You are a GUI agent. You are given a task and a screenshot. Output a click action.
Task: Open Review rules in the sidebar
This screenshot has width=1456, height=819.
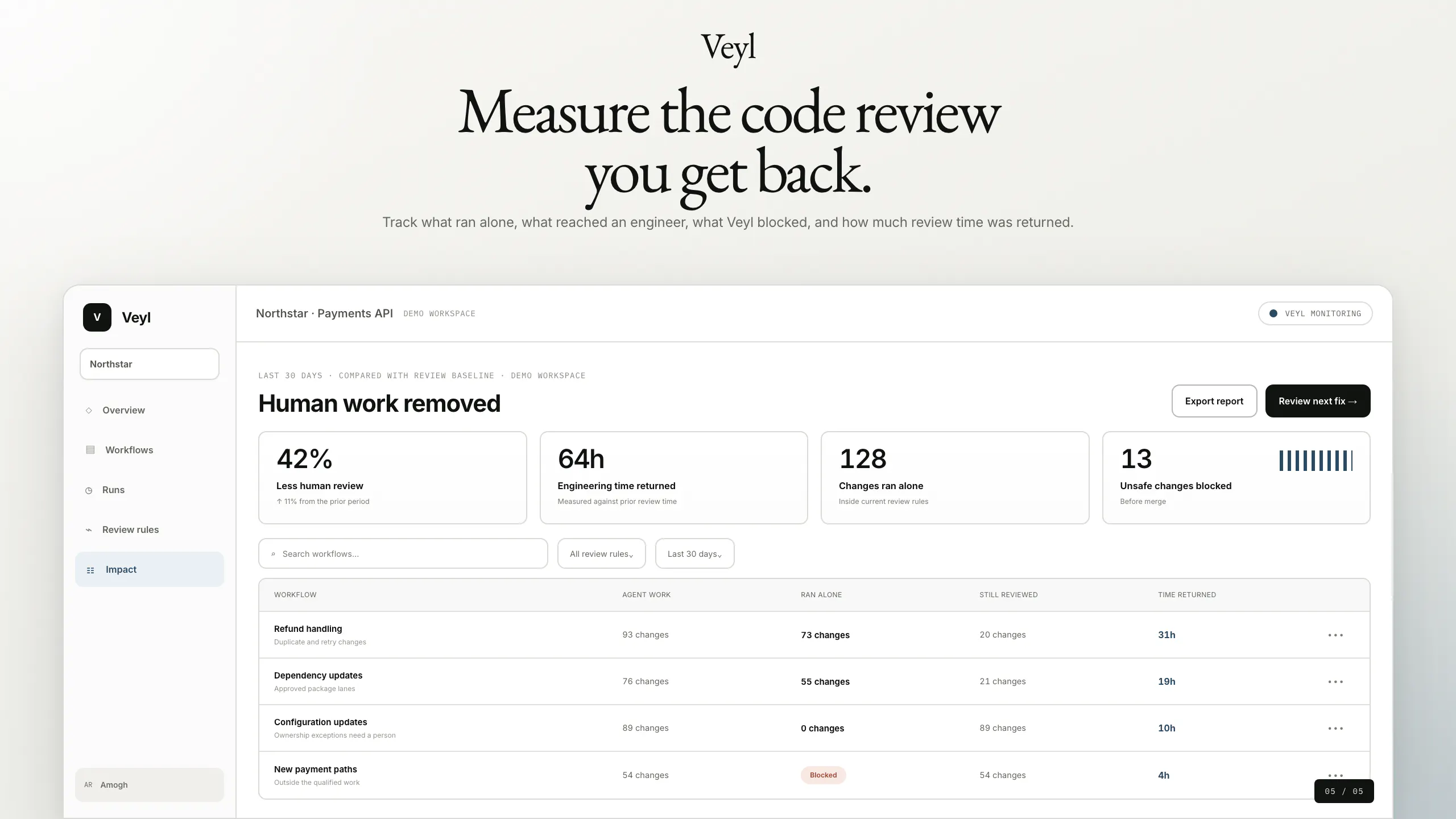pos(150,530)
